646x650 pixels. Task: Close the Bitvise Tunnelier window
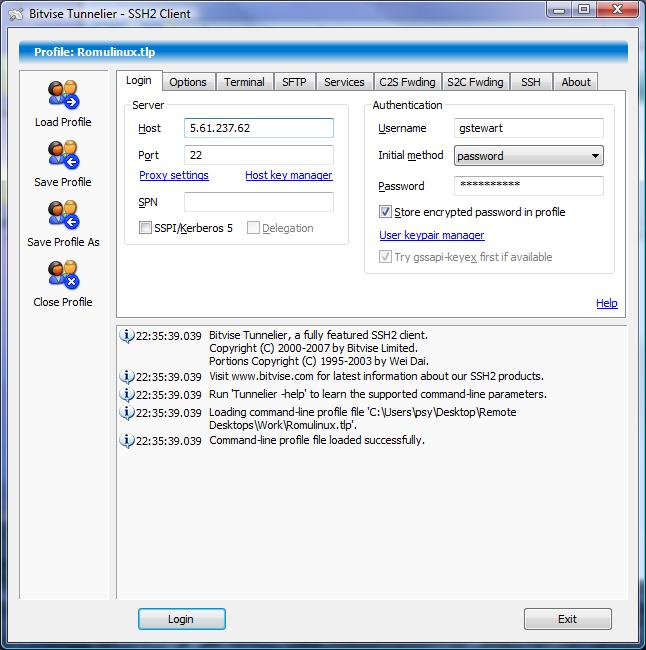[617, 10]
